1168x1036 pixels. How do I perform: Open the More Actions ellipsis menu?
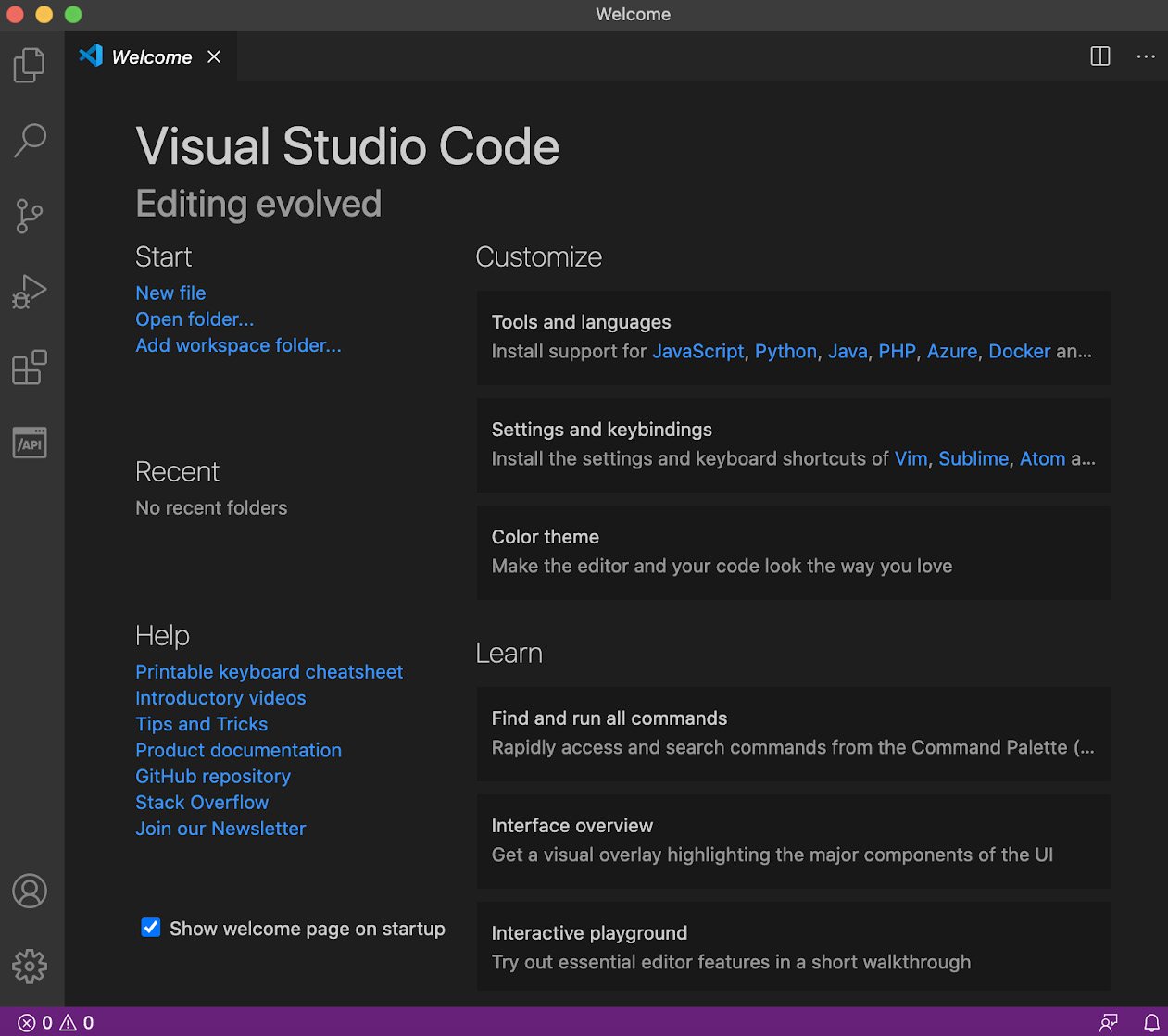[x=1146, y=56]
